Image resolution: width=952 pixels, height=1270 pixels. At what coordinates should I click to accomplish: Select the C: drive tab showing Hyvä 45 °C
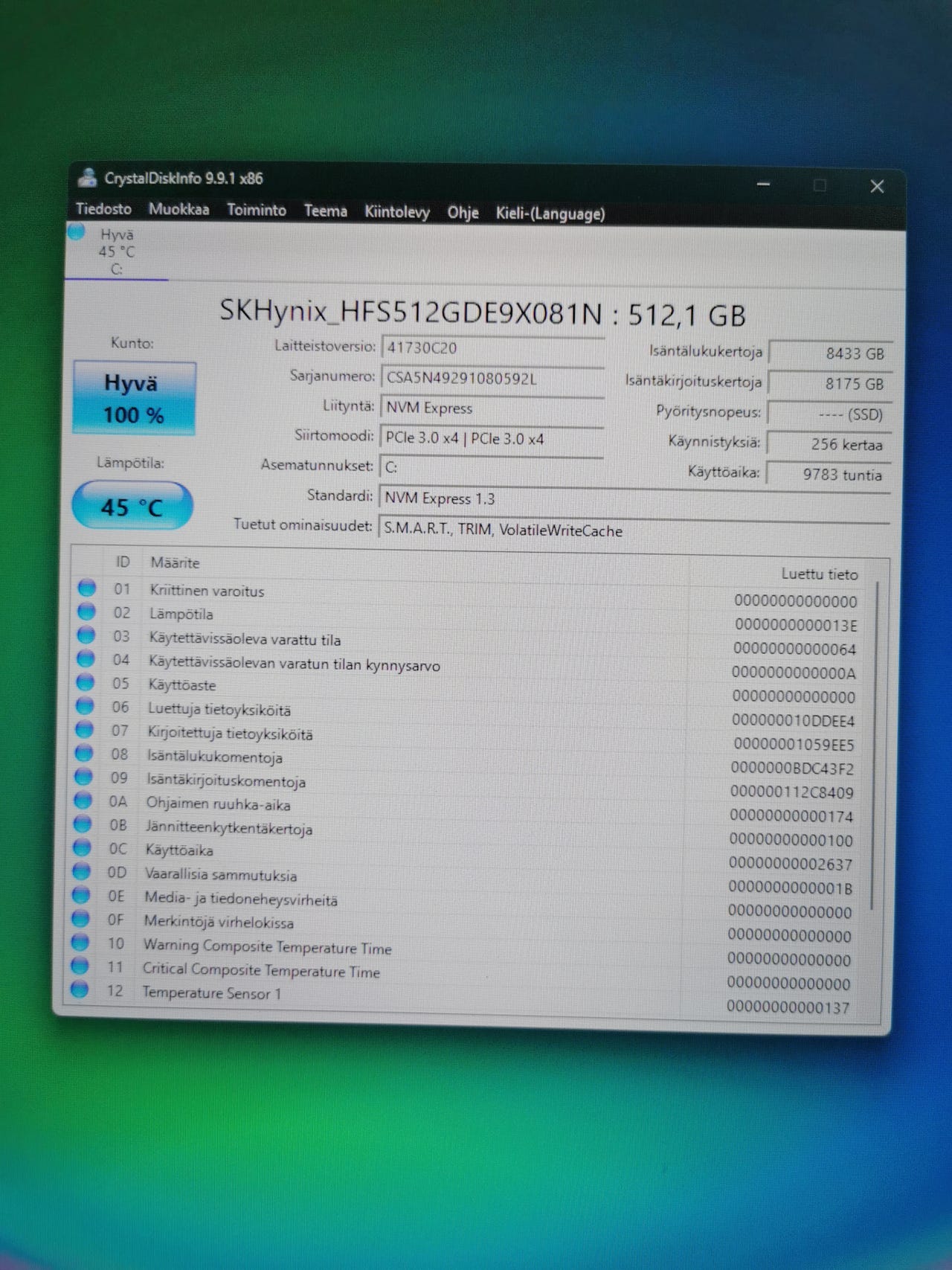(116, 251)
